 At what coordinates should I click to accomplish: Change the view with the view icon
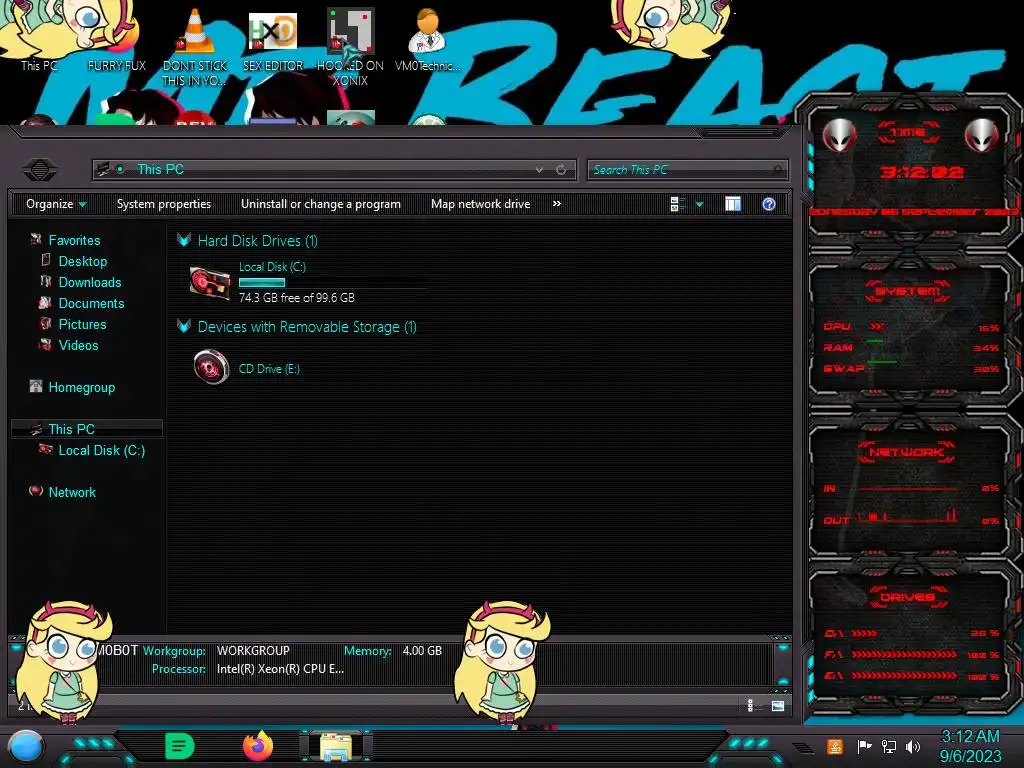pyautogui.click(x=677, y=204)
